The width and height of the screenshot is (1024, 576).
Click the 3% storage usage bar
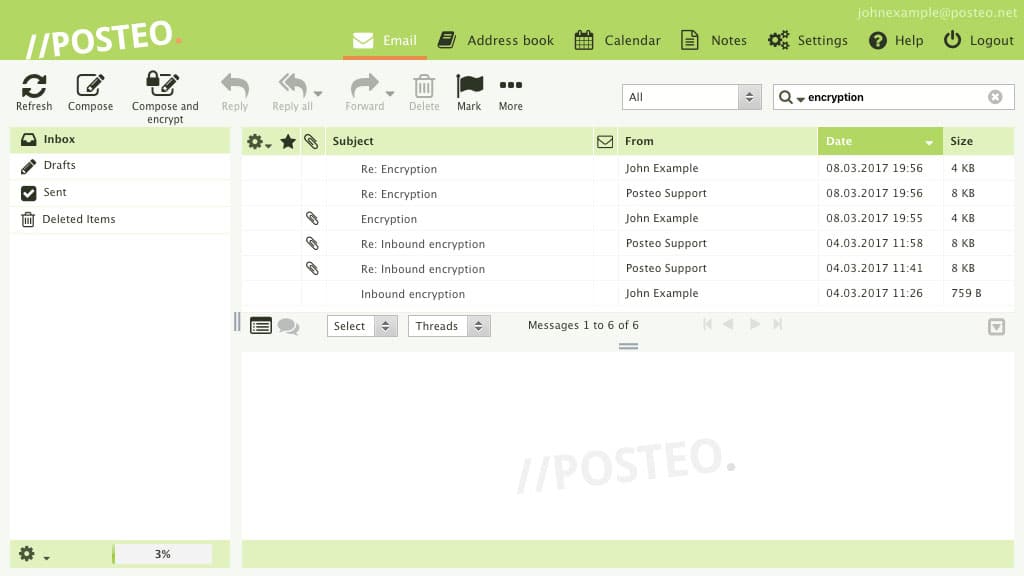click(x=162, y=552)
